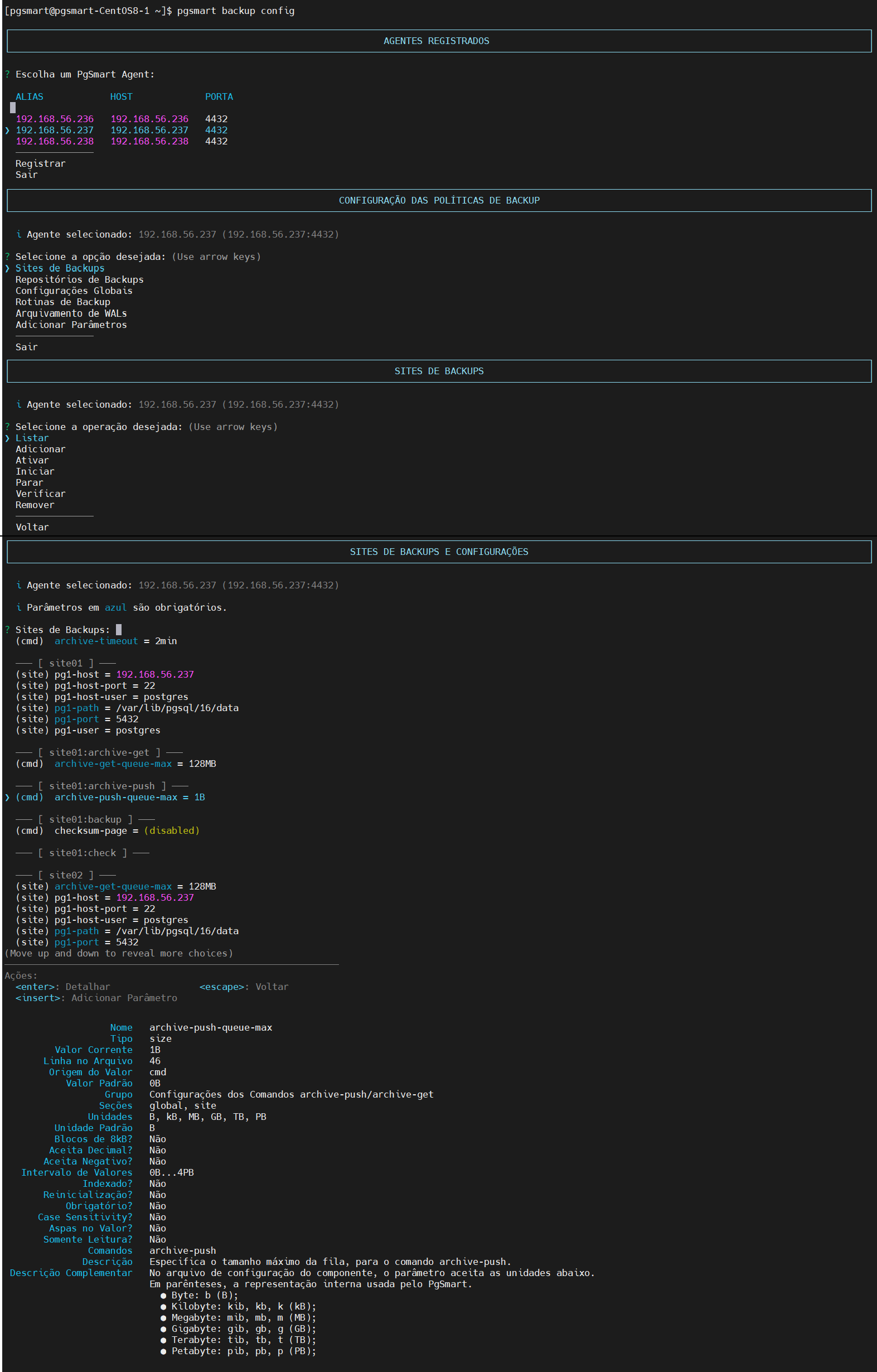Select archive-timeout = 2min parameter
Image resolution: width=877 pixels, height=1372 pixels.
(96, 641)
